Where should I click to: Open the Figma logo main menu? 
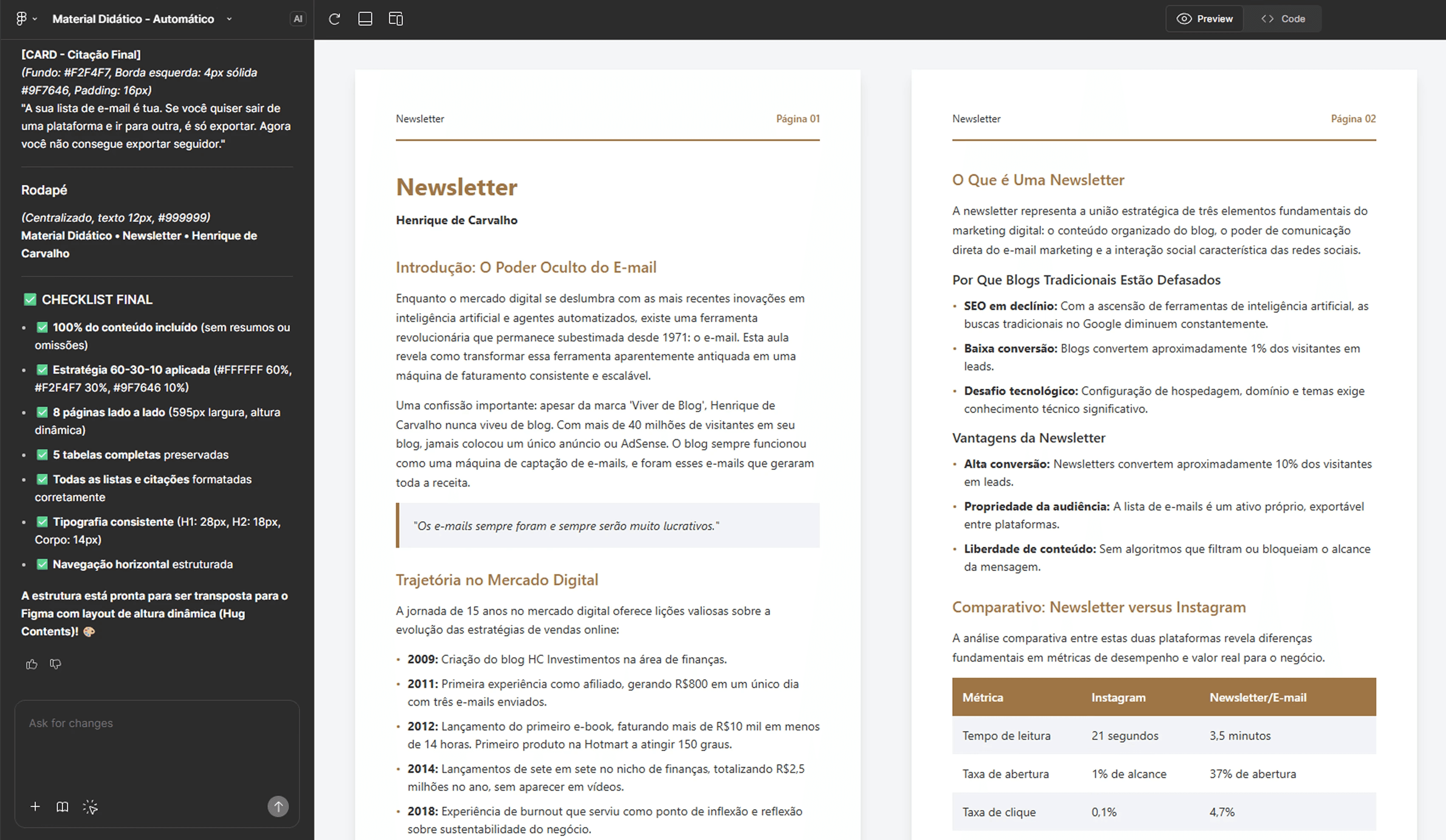[x=21, y=19]
